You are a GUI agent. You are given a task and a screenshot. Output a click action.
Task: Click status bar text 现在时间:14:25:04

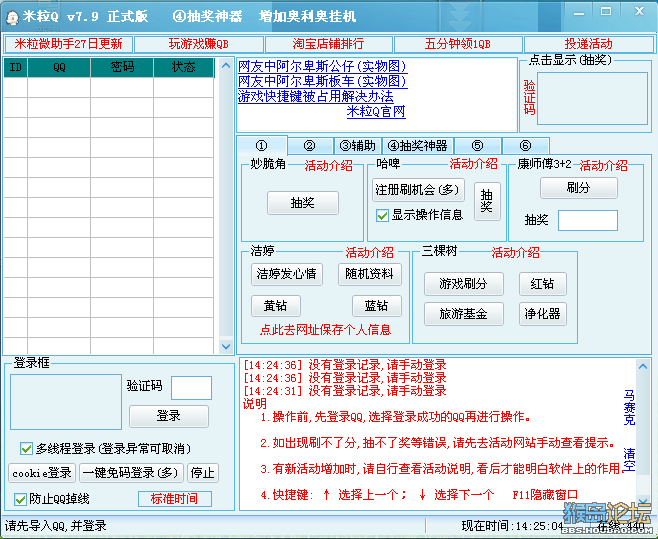[512, 526]
